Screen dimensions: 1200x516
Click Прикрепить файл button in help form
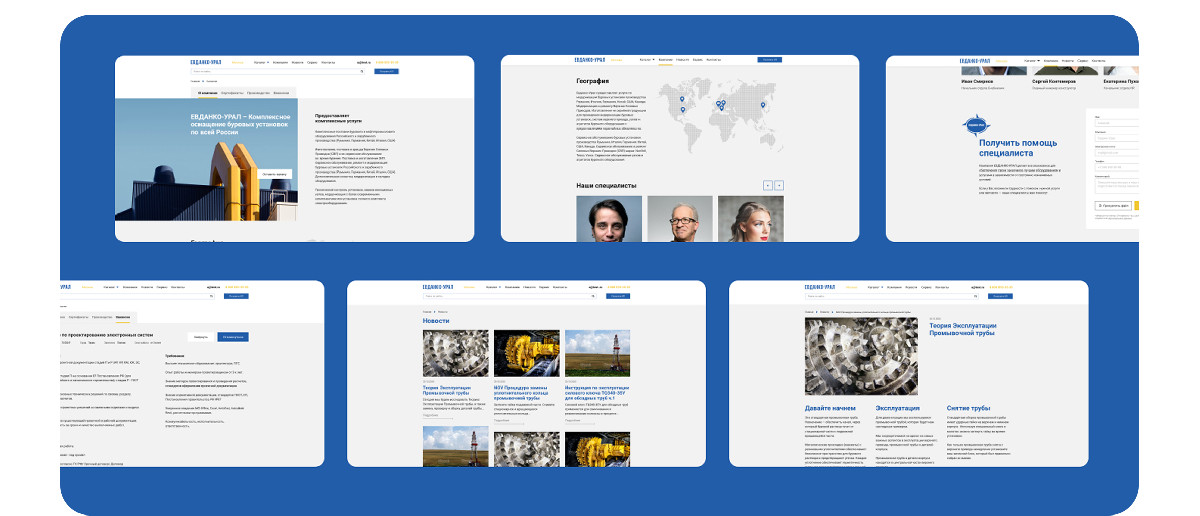pos(1114,205)
